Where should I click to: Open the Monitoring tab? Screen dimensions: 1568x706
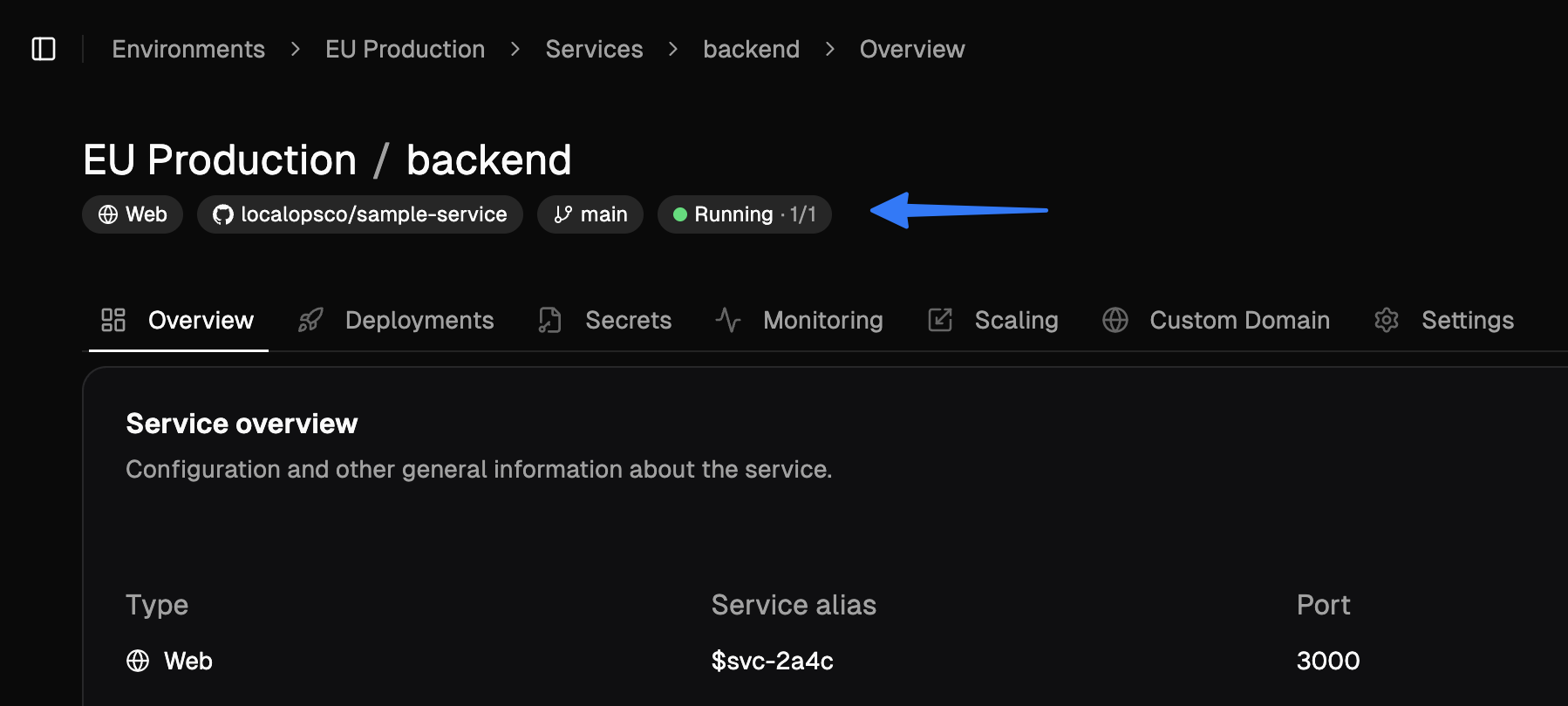pyautogui.click(x=822, y=320)
